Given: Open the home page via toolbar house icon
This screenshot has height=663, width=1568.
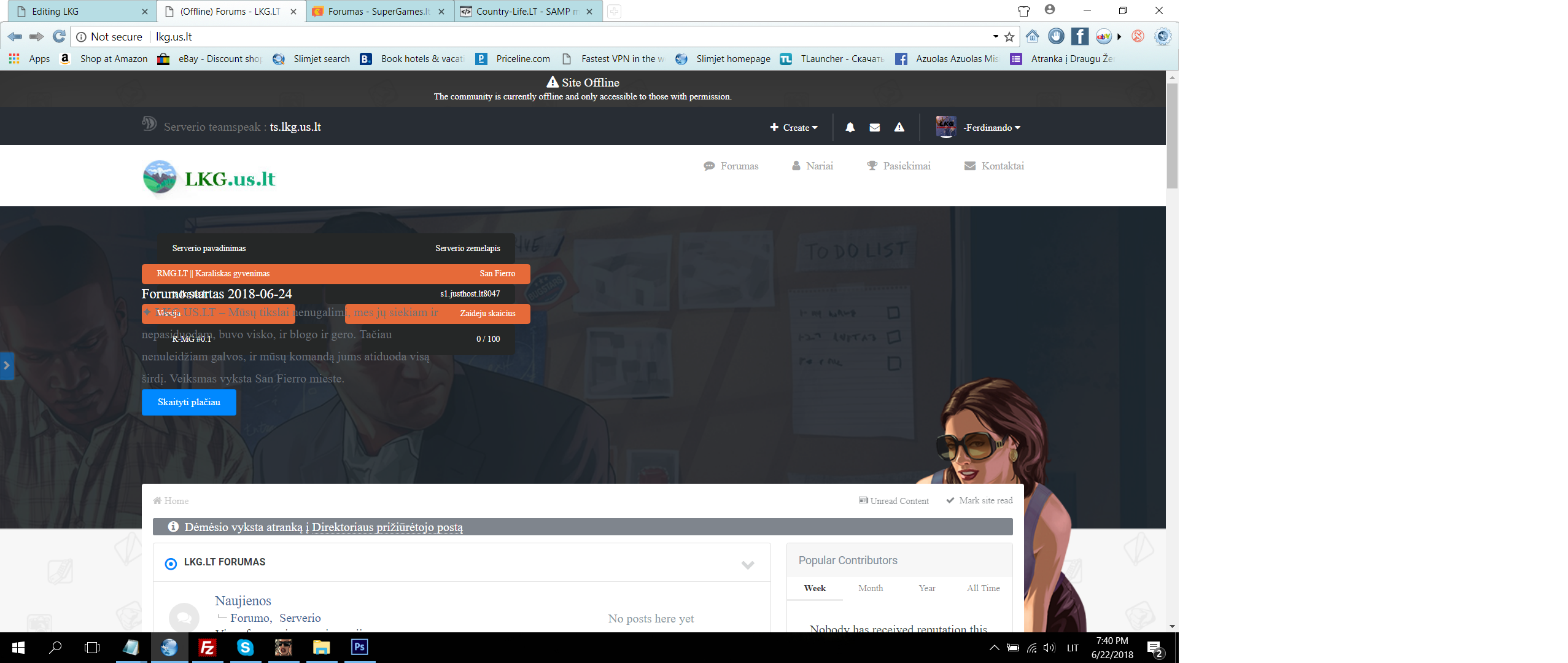Looking at the screenshot, I should point(1033,36).
